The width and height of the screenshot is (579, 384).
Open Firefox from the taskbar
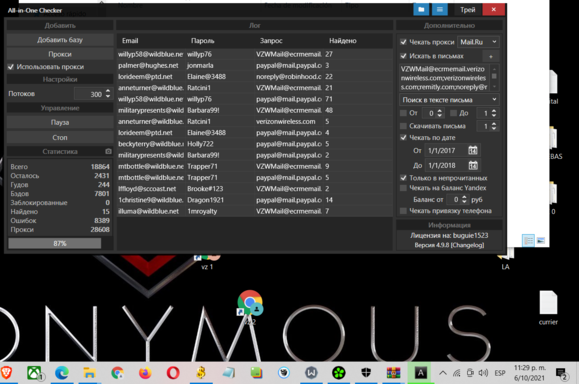[145, 373]
